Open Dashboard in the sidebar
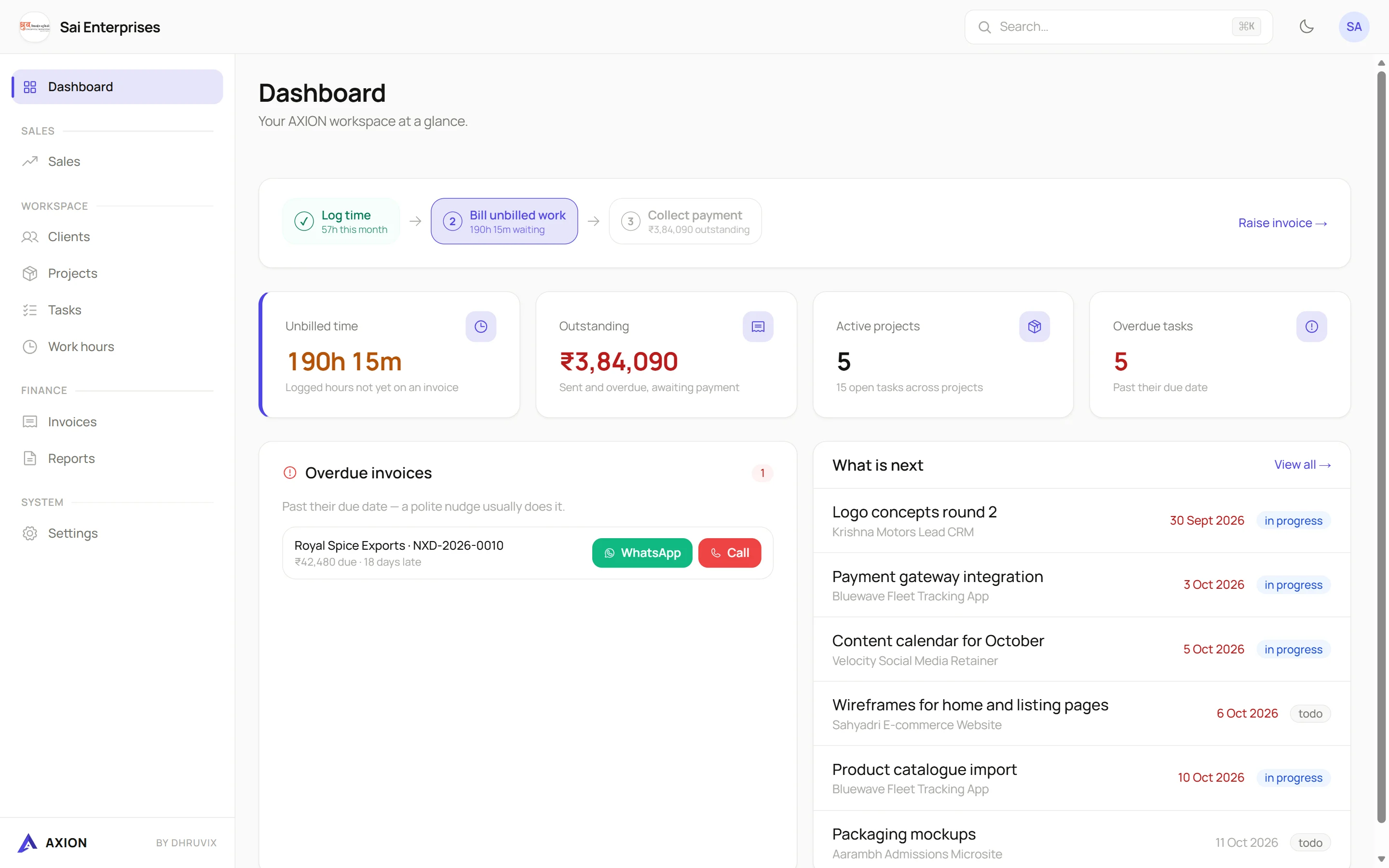The width and height of the screenshot is (1389, 868). tap(118, 87)
